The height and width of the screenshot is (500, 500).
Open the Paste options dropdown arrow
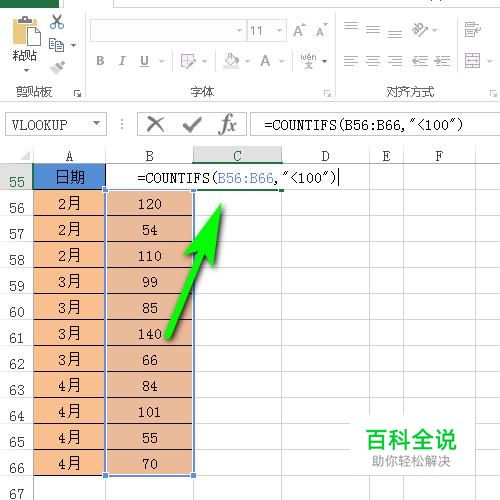[x=26, y=70]
